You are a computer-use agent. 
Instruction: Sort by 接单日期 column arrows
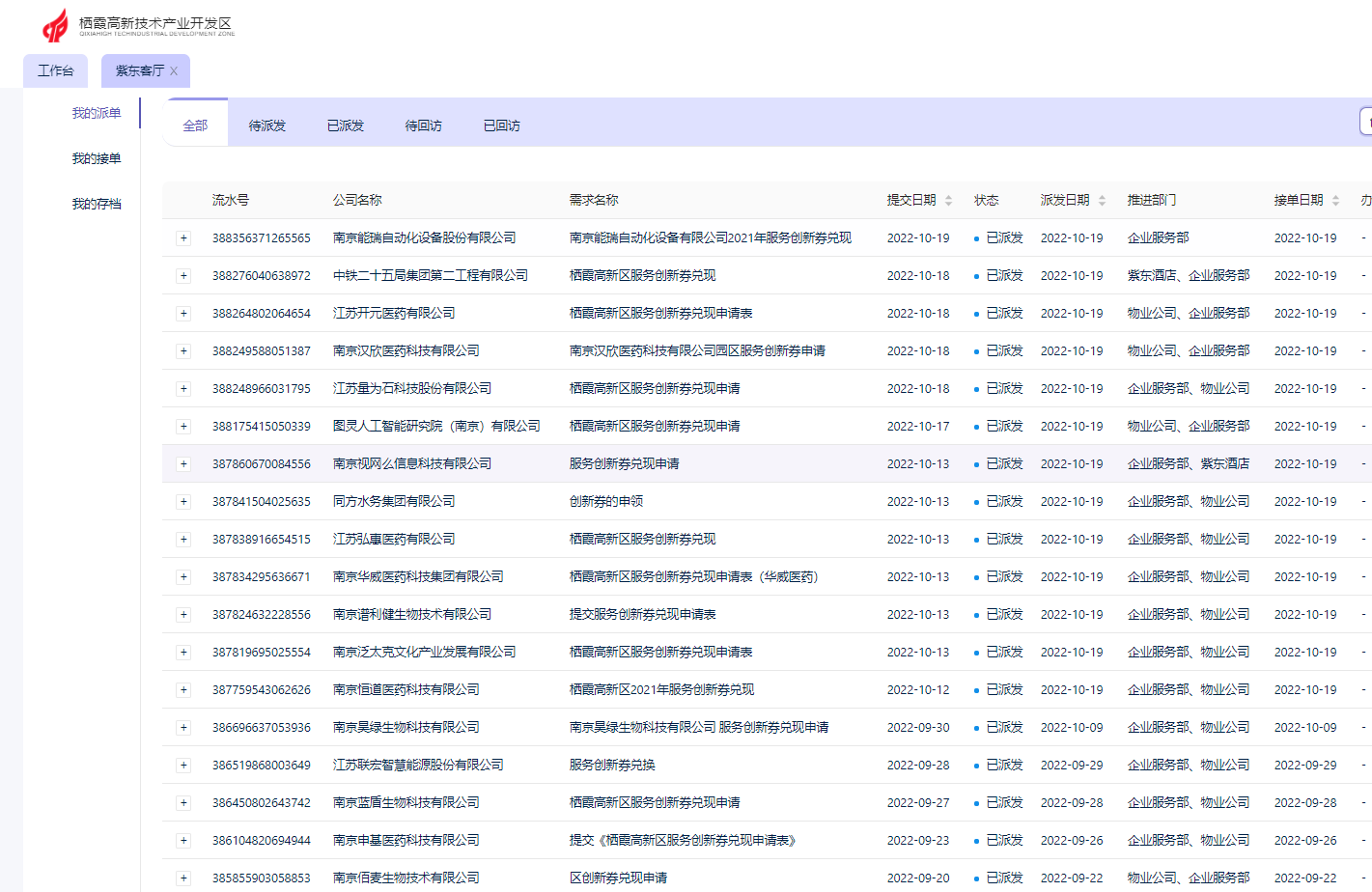tap(1335, 201)
